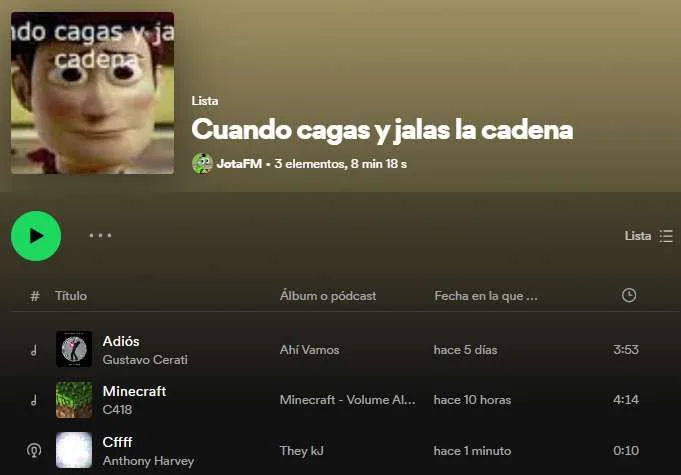Open the Lista view options dropdown
681x475 pixels.
(x=648, y=236)
